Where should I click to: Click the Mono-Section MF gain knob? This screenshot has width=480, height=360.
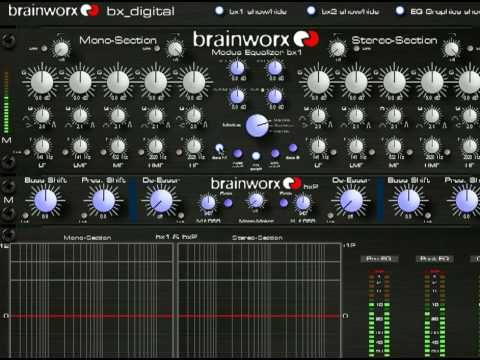pos(118,82)
